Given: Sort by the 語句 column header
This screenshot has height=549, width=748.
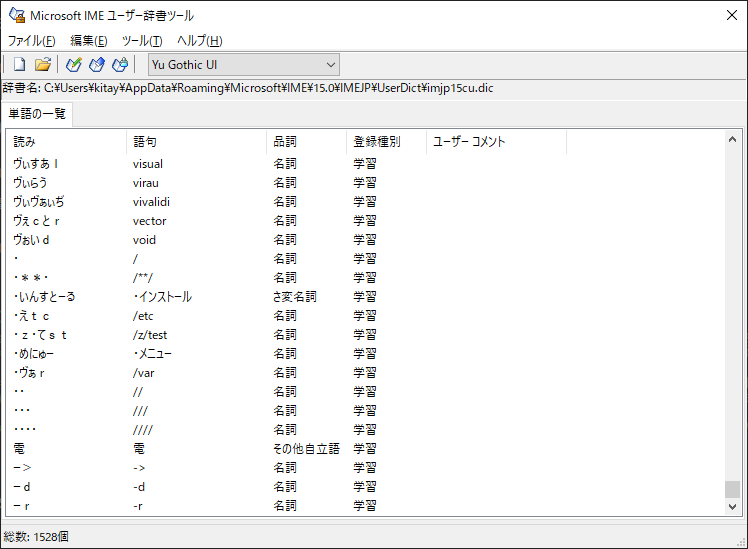Looking at the screenshot, I should click(x=197, y=142).
